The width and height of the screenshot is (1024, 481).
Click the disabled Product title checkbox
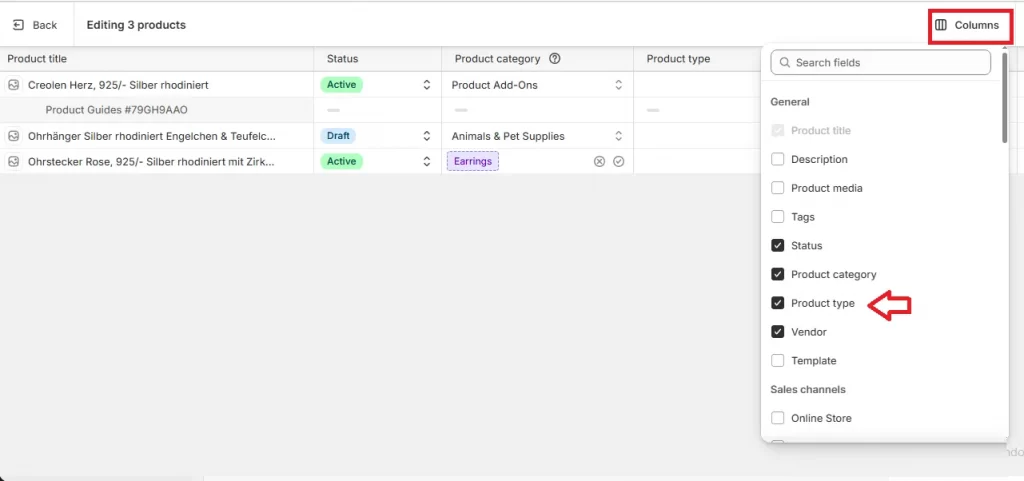click(777, 131)
